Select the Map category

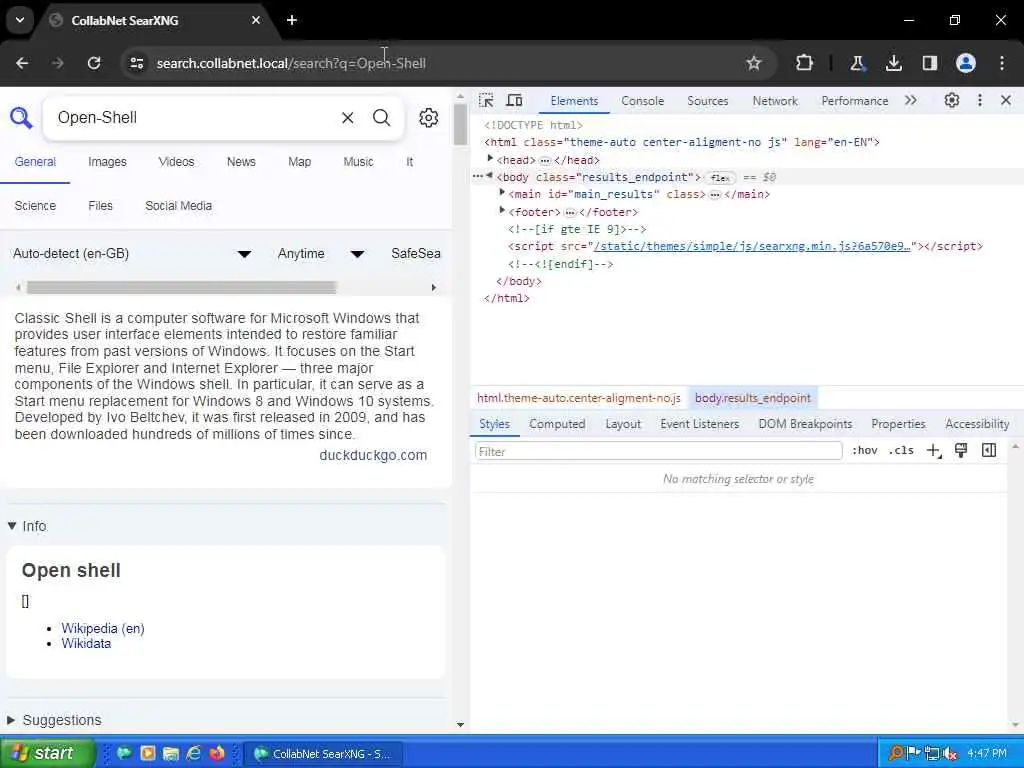coord(300,162)
